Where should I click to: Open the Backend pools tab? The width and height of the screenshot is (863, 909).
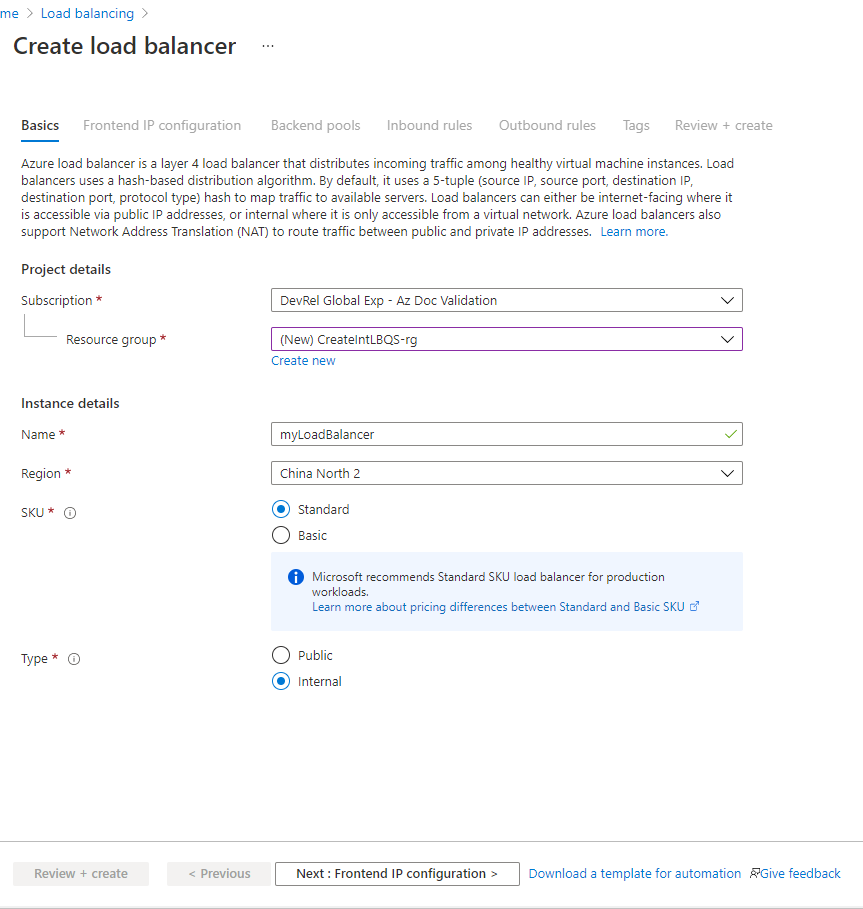[x=315, y=126]
